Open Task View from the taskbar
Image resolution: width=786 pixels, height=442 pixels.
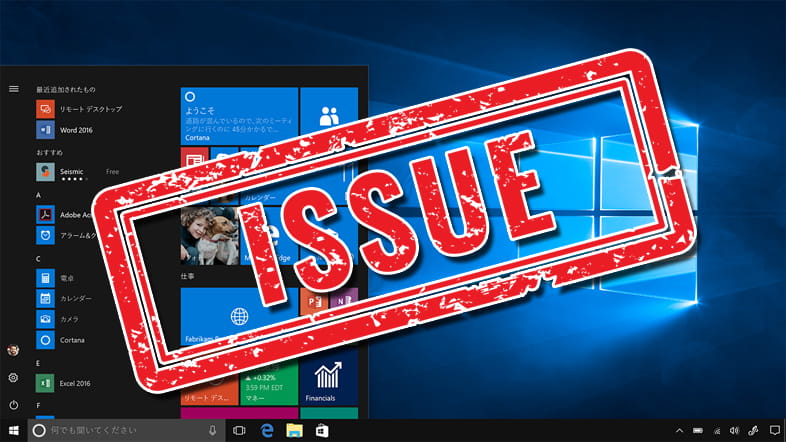[239, 430]
